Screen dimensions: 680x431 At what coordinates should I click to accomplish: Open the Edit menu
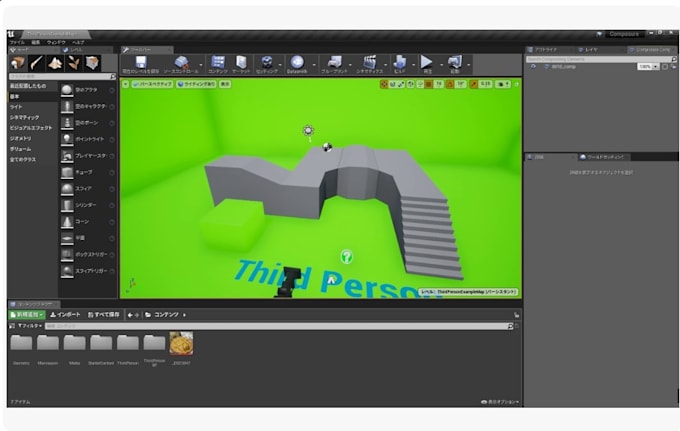click(x=36, y=42)
